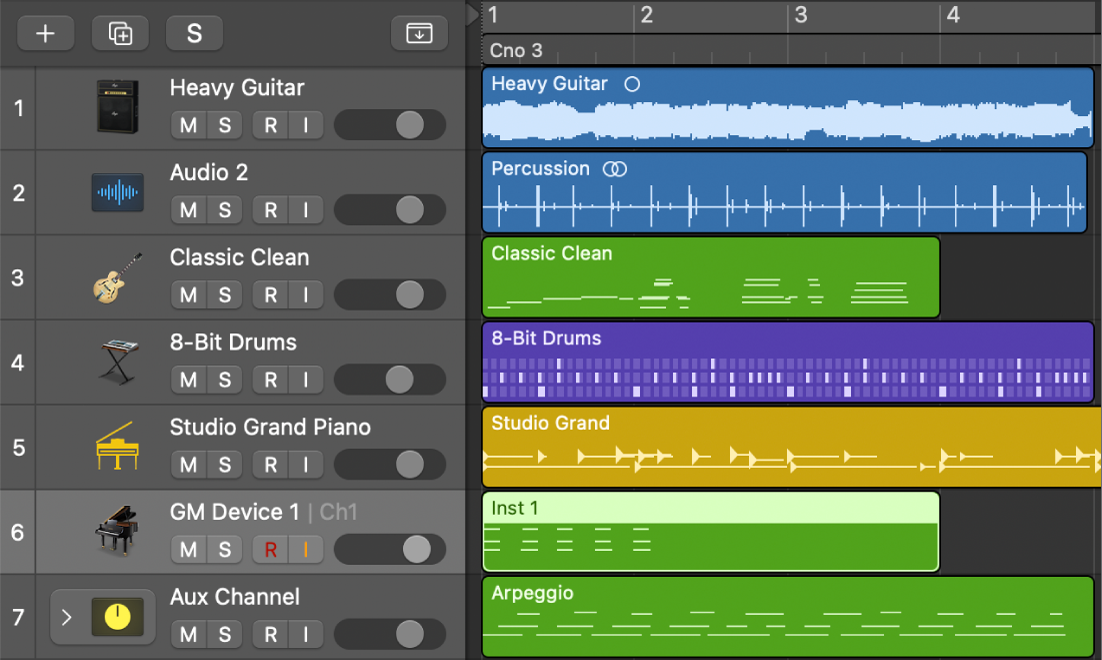Solo the Audio 2 track
1102x660 pixels.
(x=225, y=210)
